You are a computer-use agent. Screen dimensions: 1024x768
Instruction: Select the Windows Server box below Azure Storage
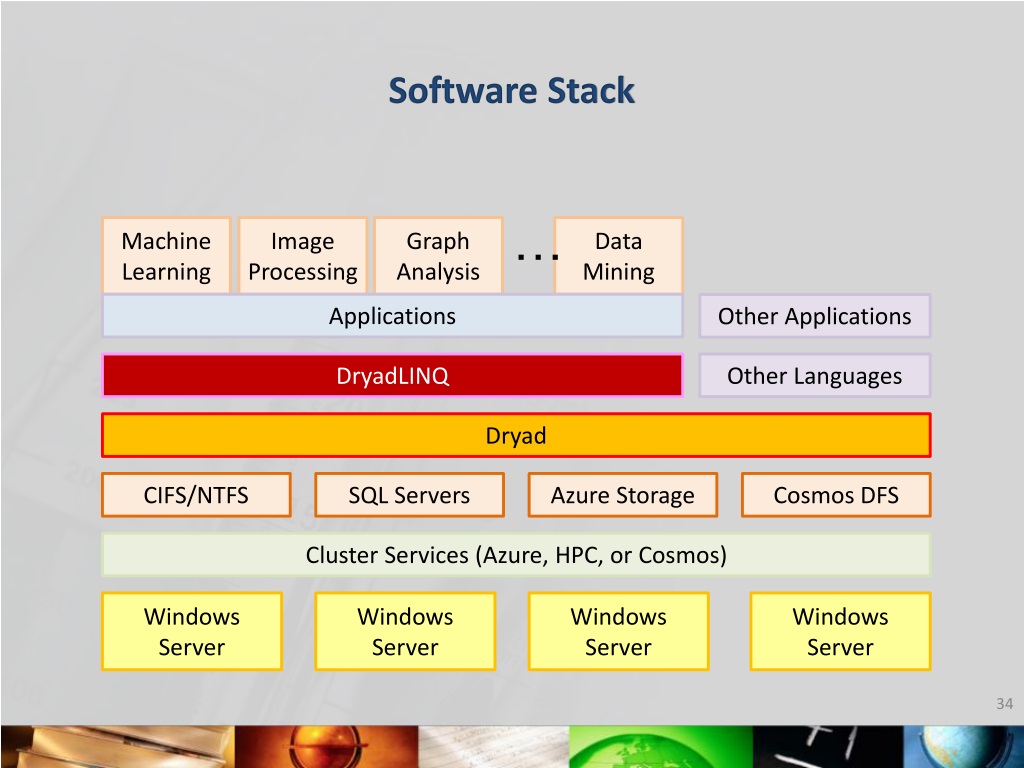point(618,632)
